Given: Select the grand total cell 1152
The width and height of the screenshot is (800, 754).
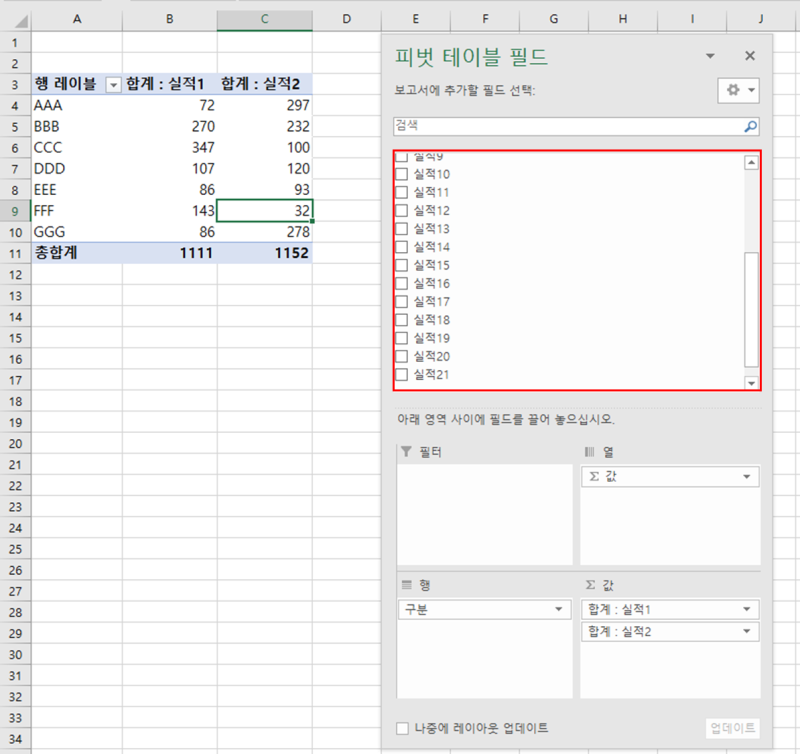Looking at the screenshot, I should (x=265, y=253).
